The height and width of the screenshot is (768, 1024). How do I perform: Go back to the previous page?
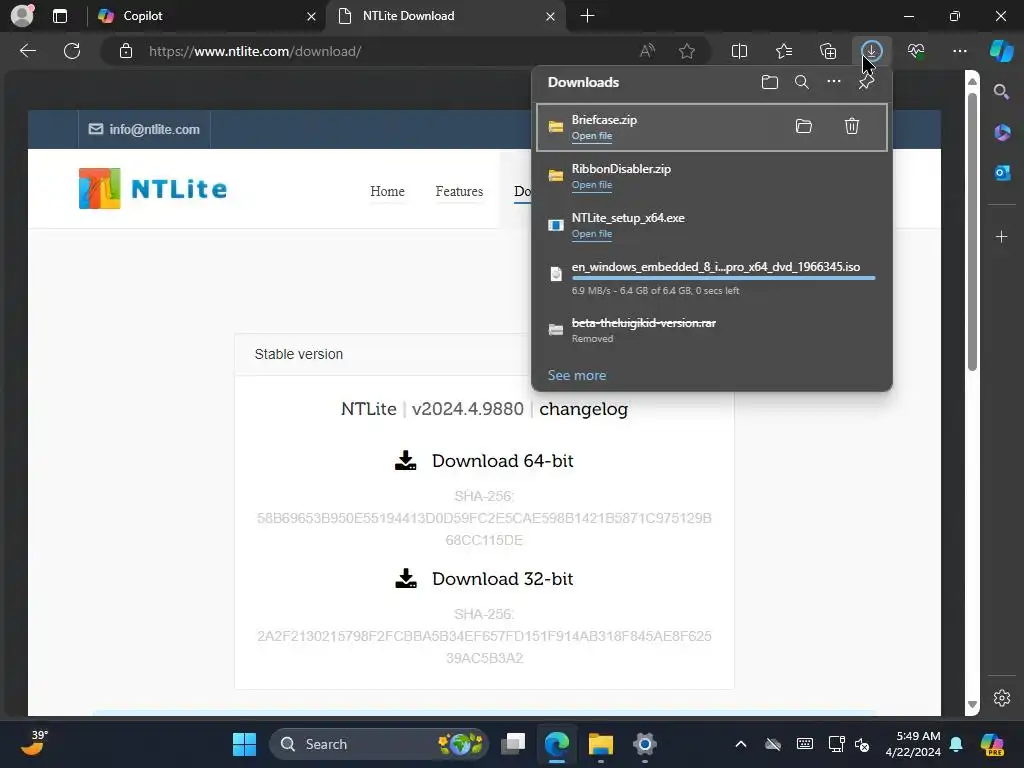coord(27,51)
